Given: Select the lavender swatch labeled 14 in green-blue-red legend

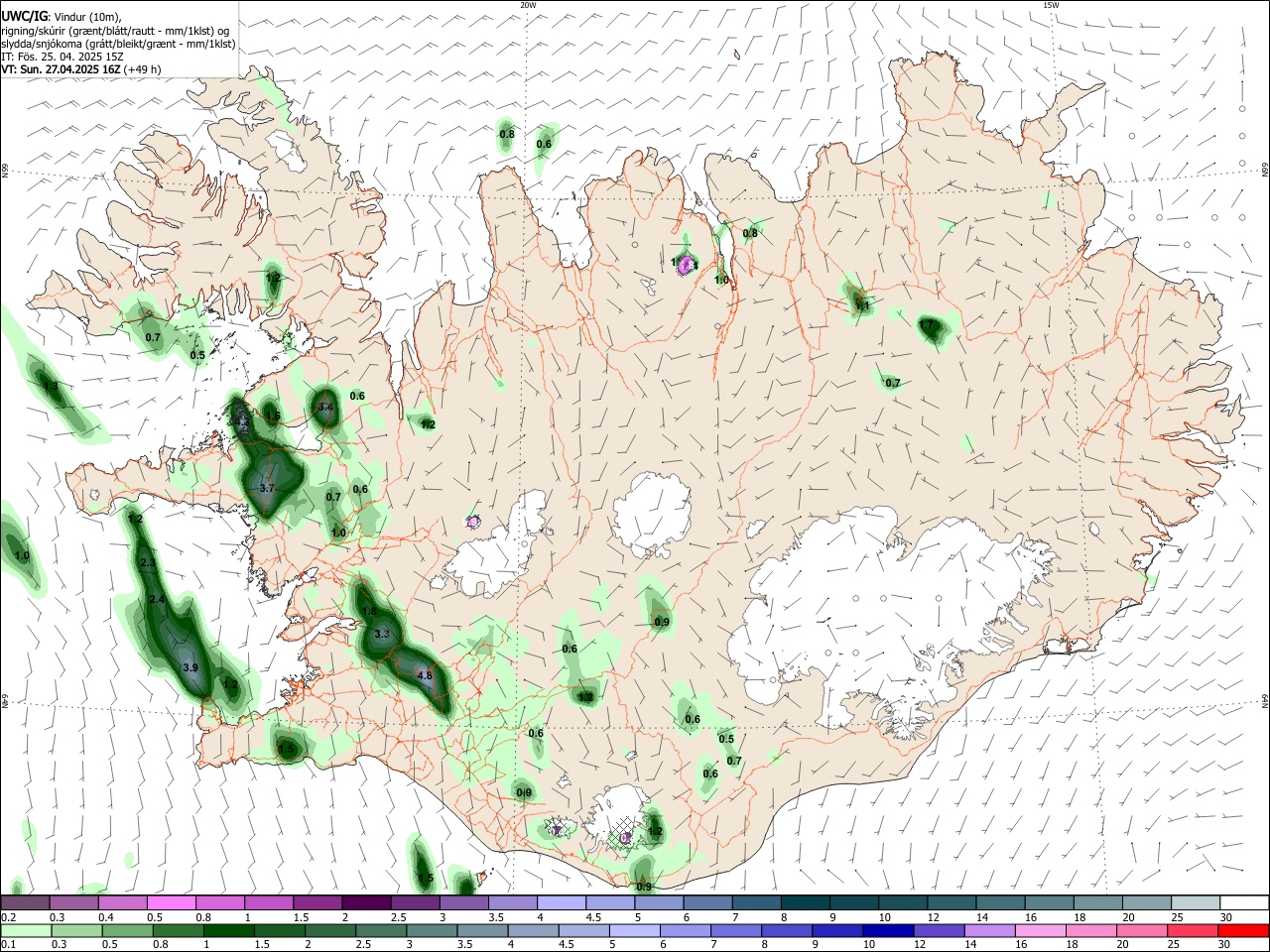Looking at the screenshot, I should pyautogui.click(x=988, y=931).
